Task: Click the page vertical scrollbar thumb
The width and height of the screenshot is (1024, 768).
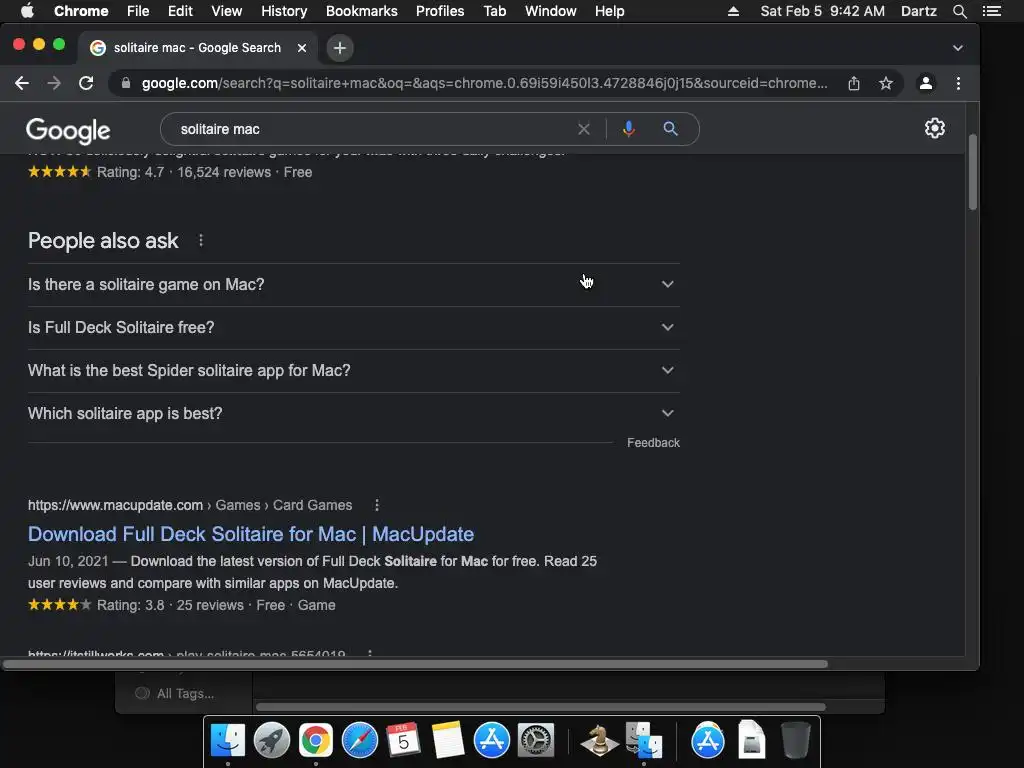Action: pos(972,172)
